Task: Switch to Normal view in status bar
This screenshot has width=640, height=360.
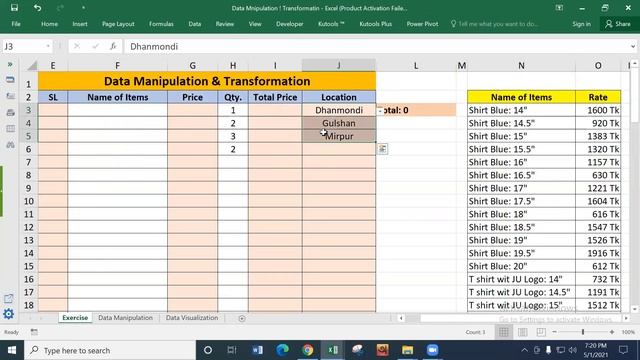Action: coord(504,332)
